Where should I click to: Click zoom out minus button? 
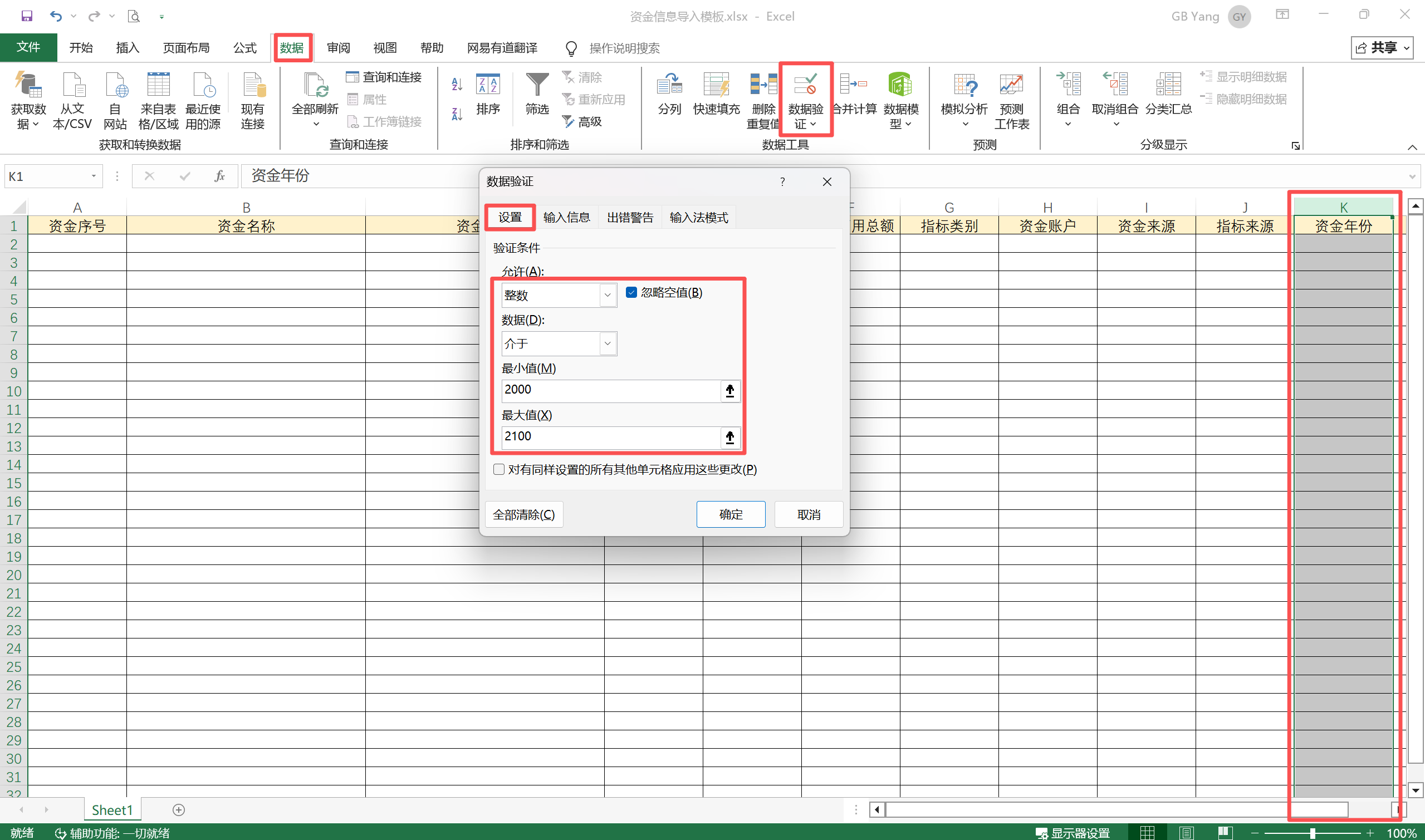(x=1255, y=833)
